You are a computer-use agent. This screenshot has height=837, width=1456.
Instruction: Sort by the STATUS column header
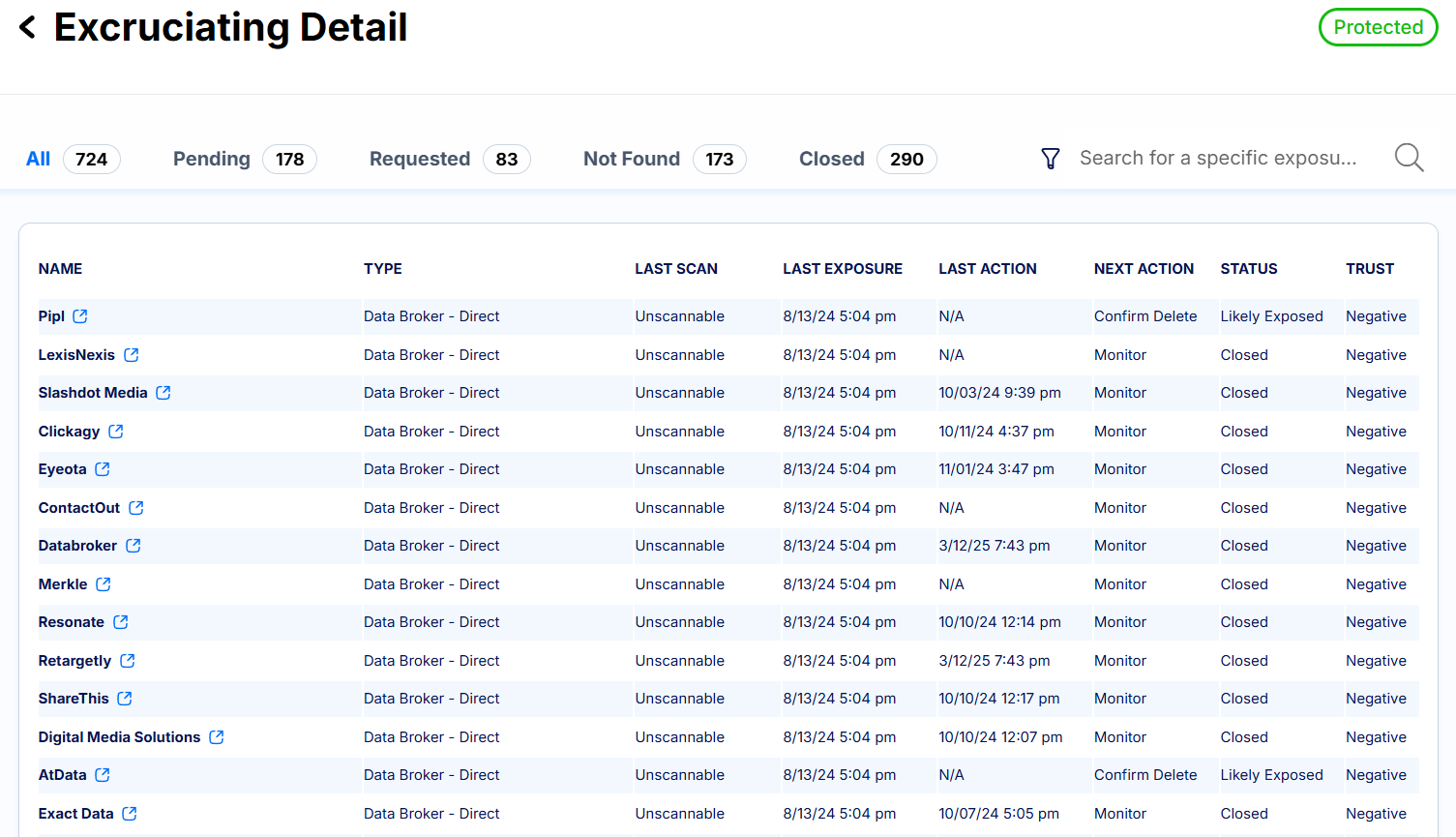click(x=1249, y=269)
